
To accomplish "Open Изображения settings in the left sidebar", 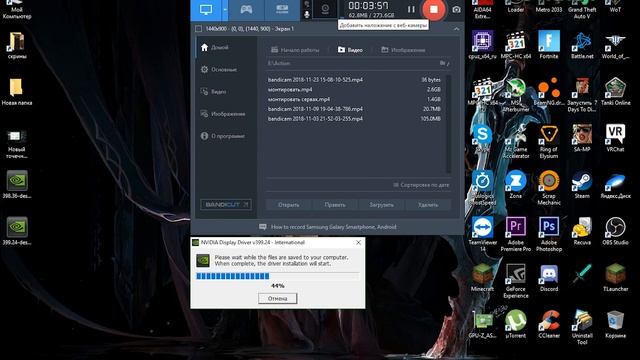I will [x=223, y=114].
